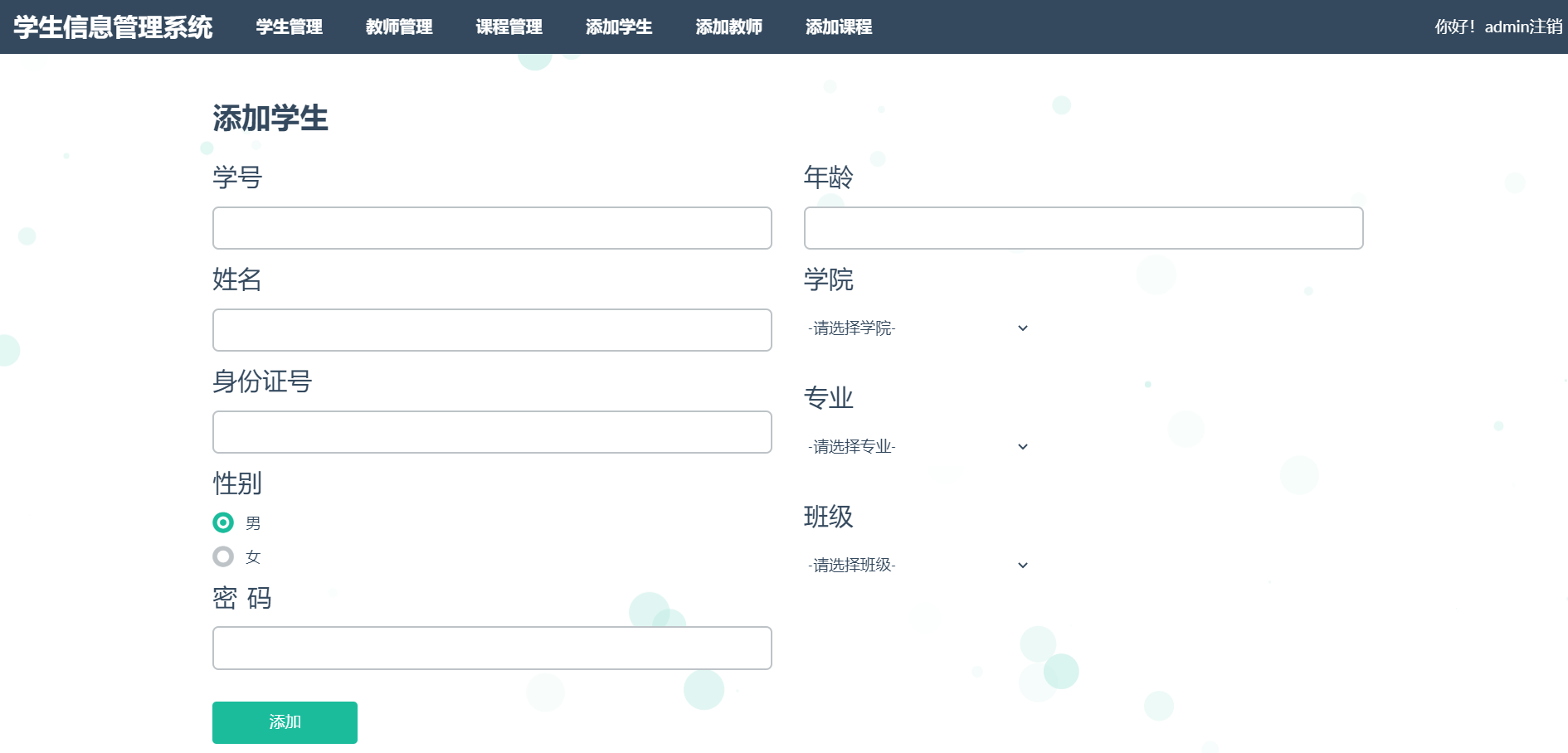Click the 年龄 input box
The width and height of the screenshot is (1568, 753).
click(1083, 228)
